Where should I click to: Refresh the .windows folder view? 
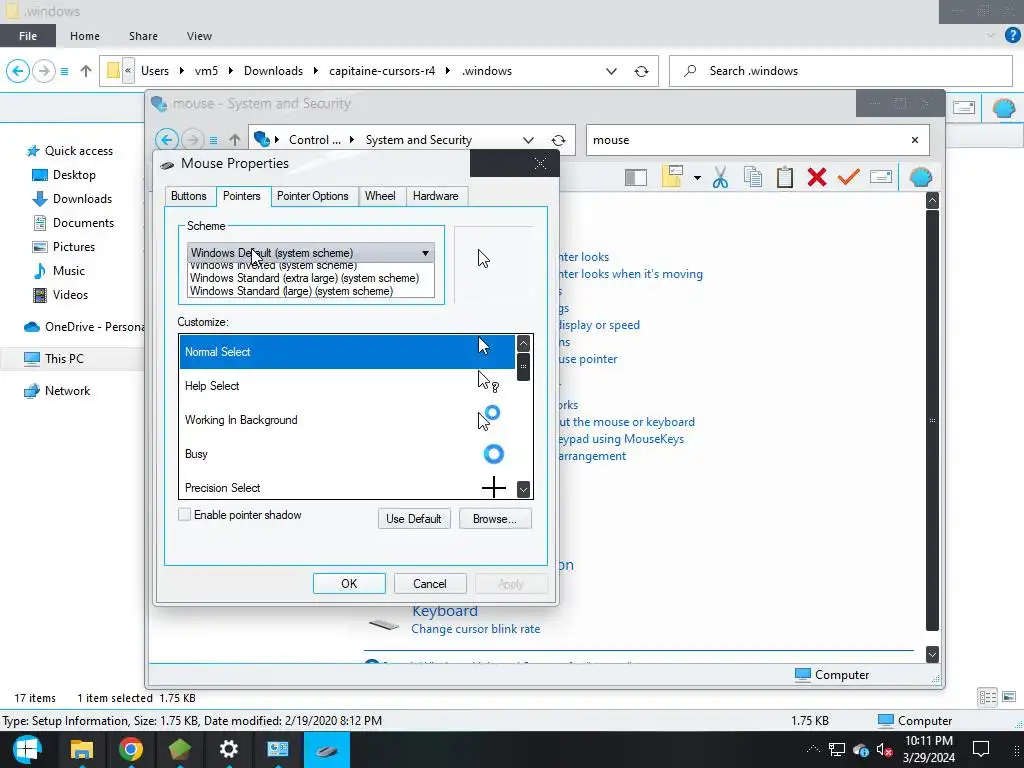pyautogui.click(x=641, y=71)
